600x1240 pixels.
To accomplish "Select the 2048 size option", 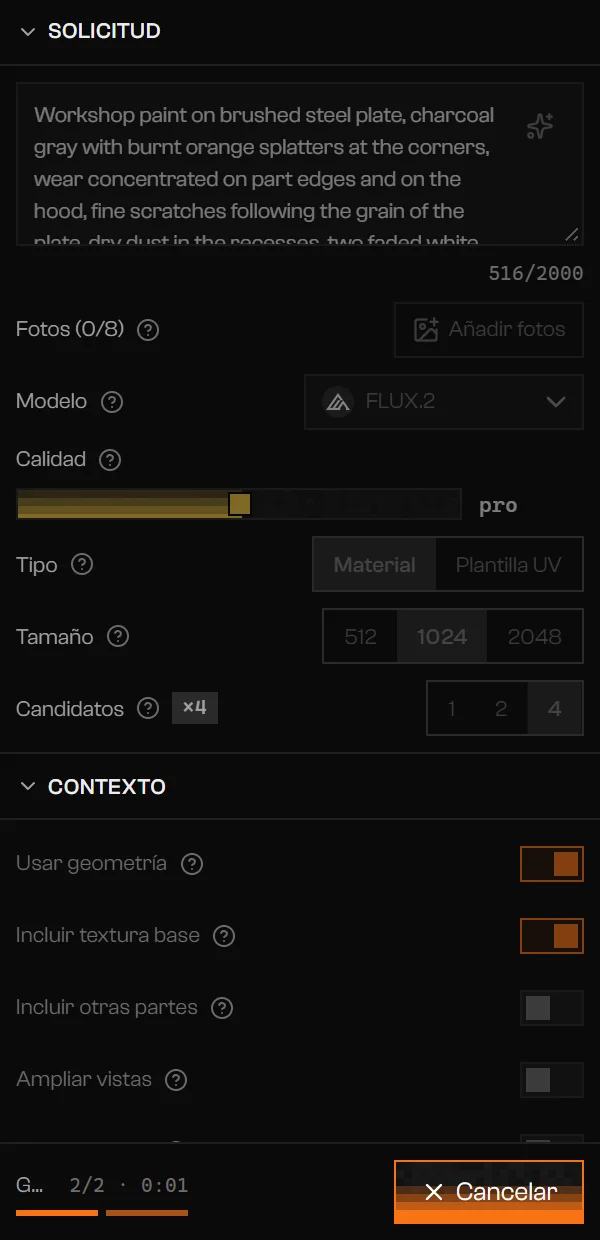I will 534,636.
